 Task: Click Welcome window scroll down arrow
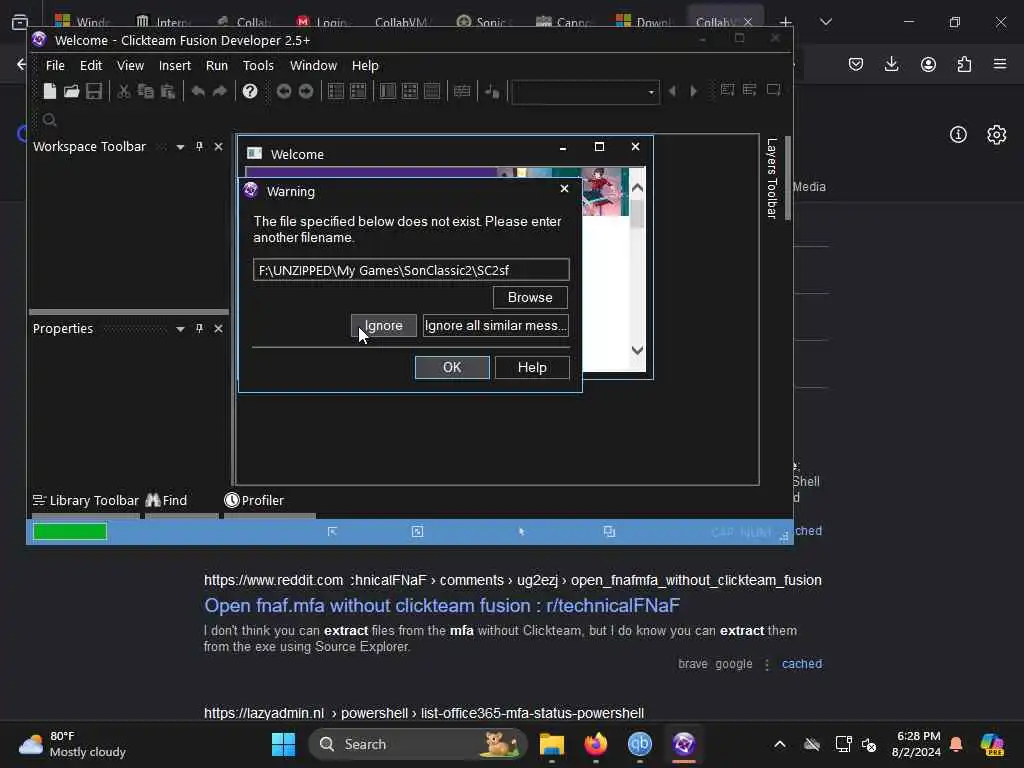click(637, 350)
